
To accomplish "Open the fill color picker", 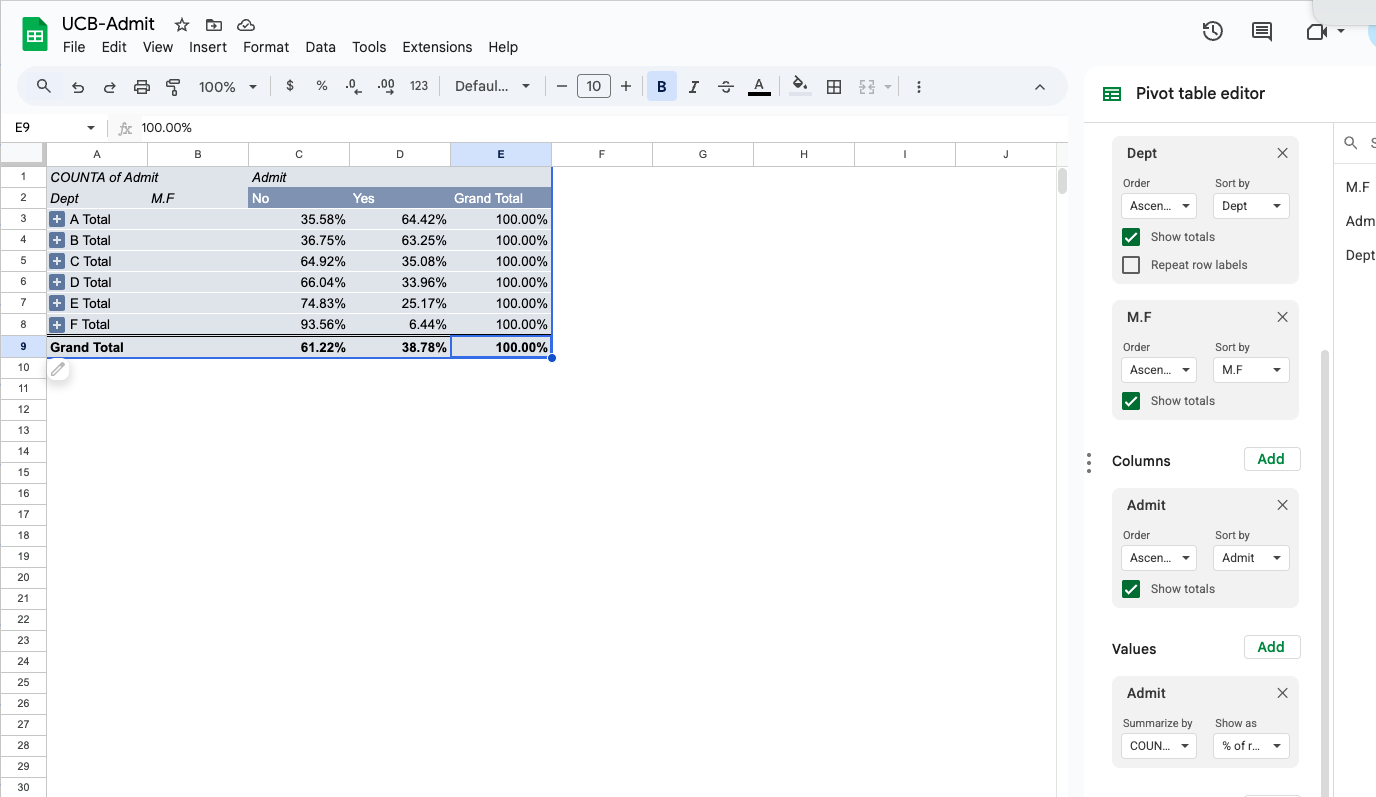I will (799, 87).
